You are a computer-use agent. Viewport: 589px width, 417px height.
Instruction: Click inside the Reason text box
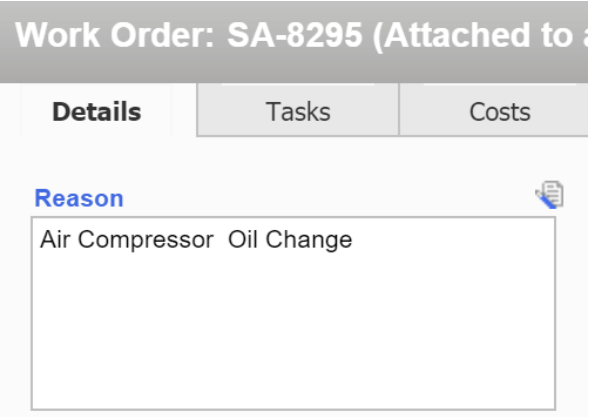pos(293,313)
